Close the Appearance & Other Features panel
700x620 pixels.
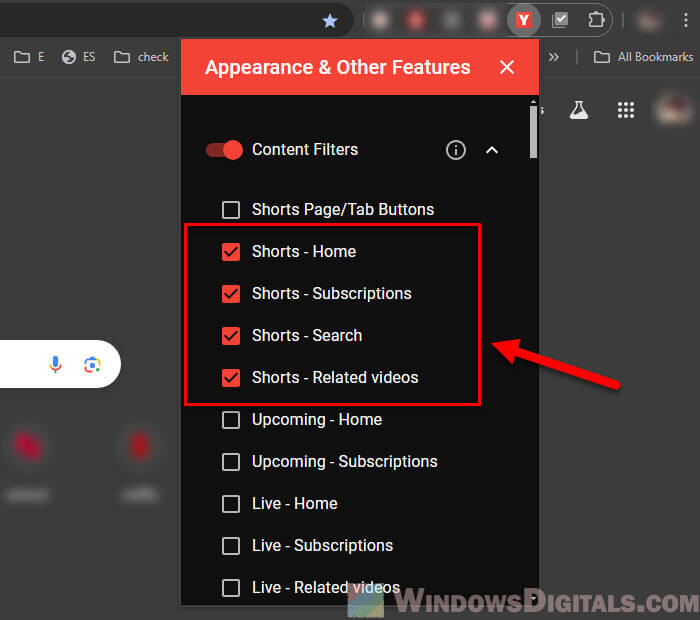tap(507, 67)
